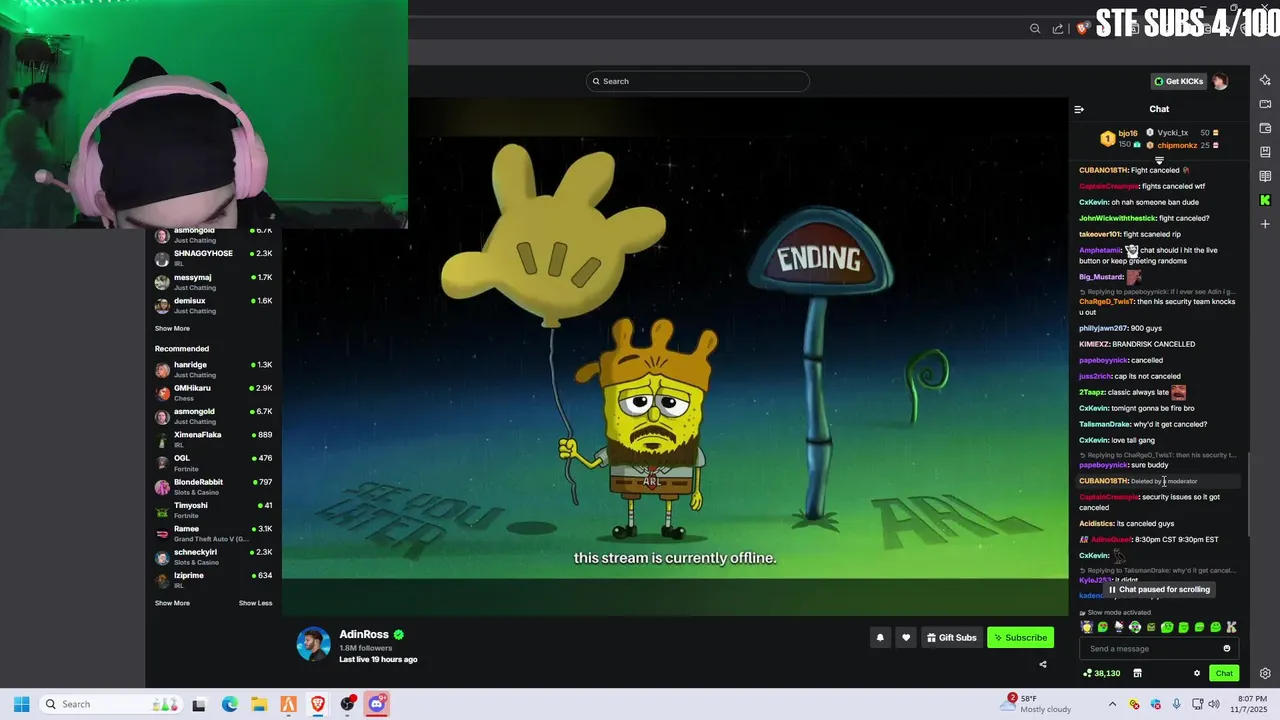Open Iziprime IRL channel in sidebar

tap(214, 580)
